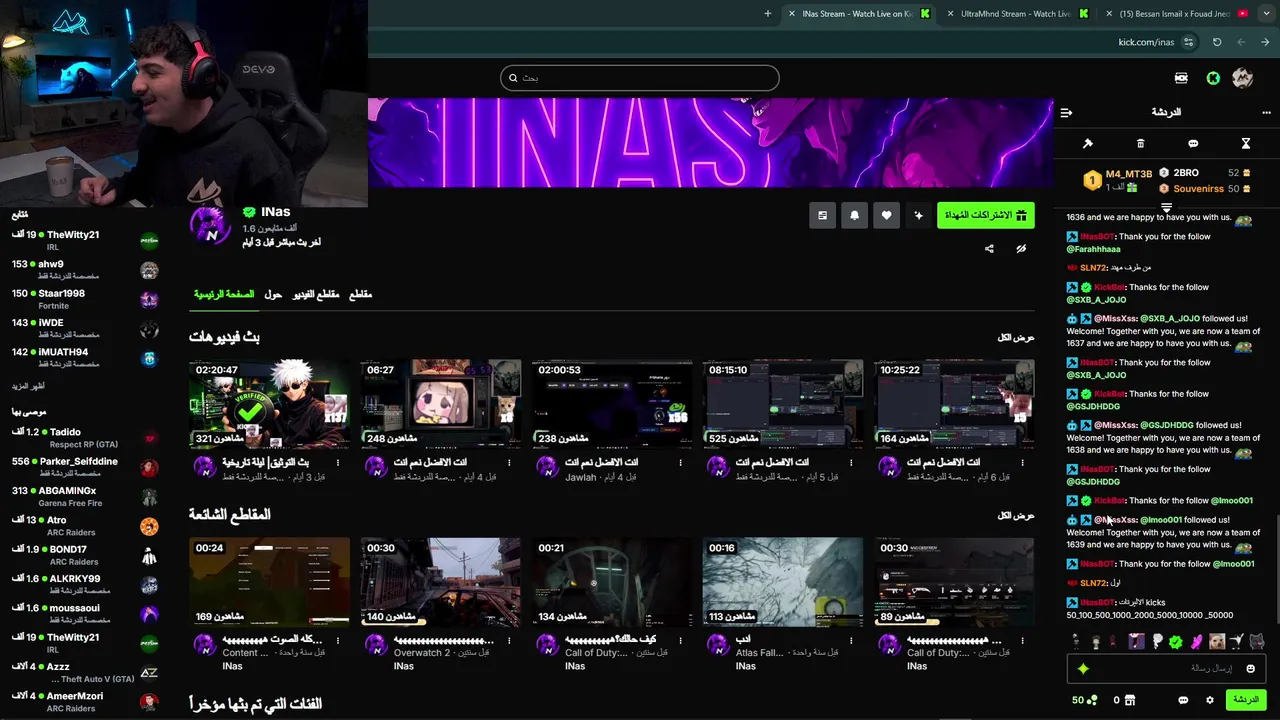Click the chat bubble icon beside the gear
The height and width of the screenshot is (720, 1280).
(1183, 700)
